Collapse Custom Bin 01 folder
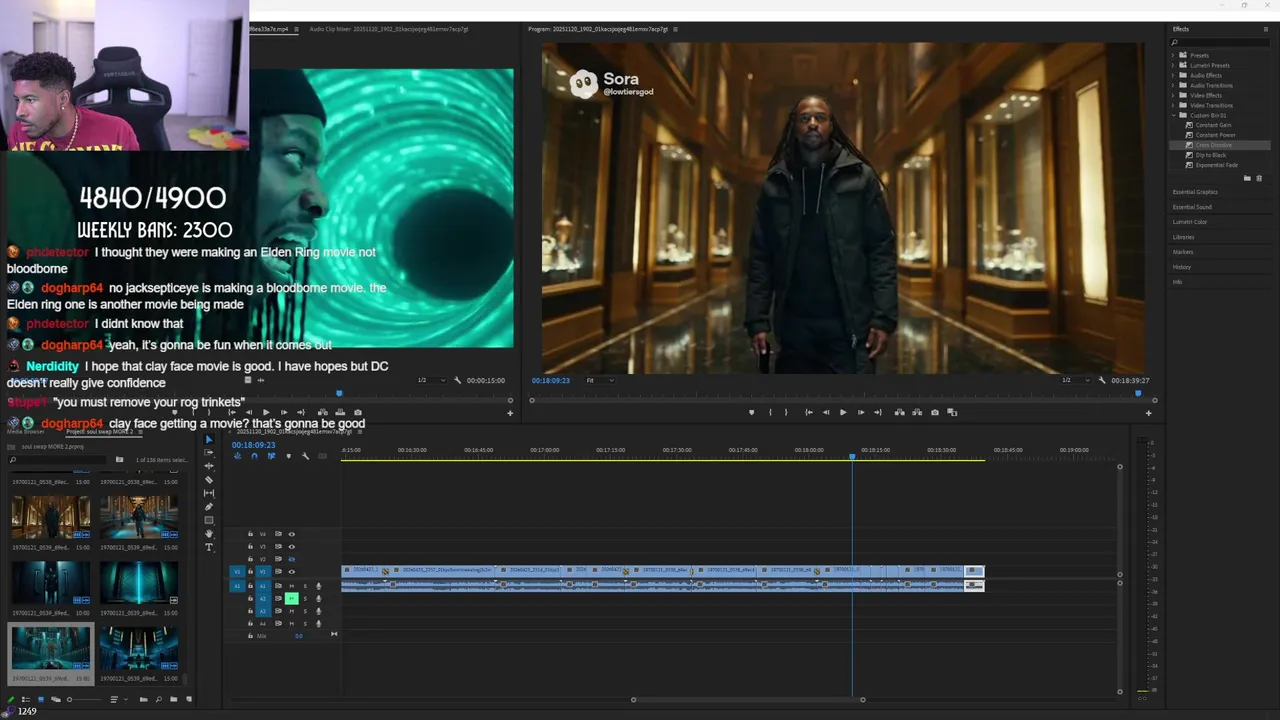This screenshot has height=720, width=1280. point(1175,115)
